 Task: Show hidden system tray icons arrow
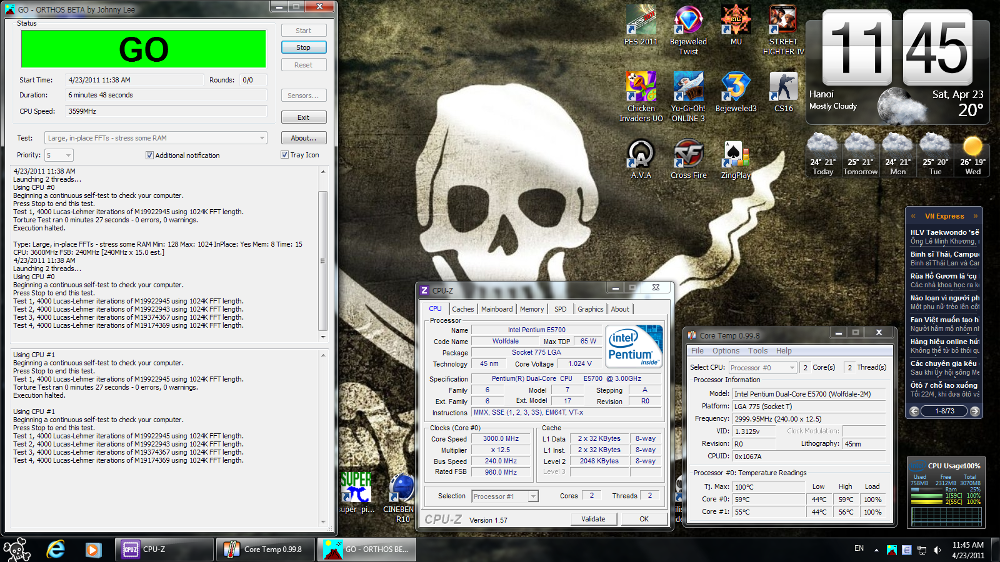tap(876, 549)
